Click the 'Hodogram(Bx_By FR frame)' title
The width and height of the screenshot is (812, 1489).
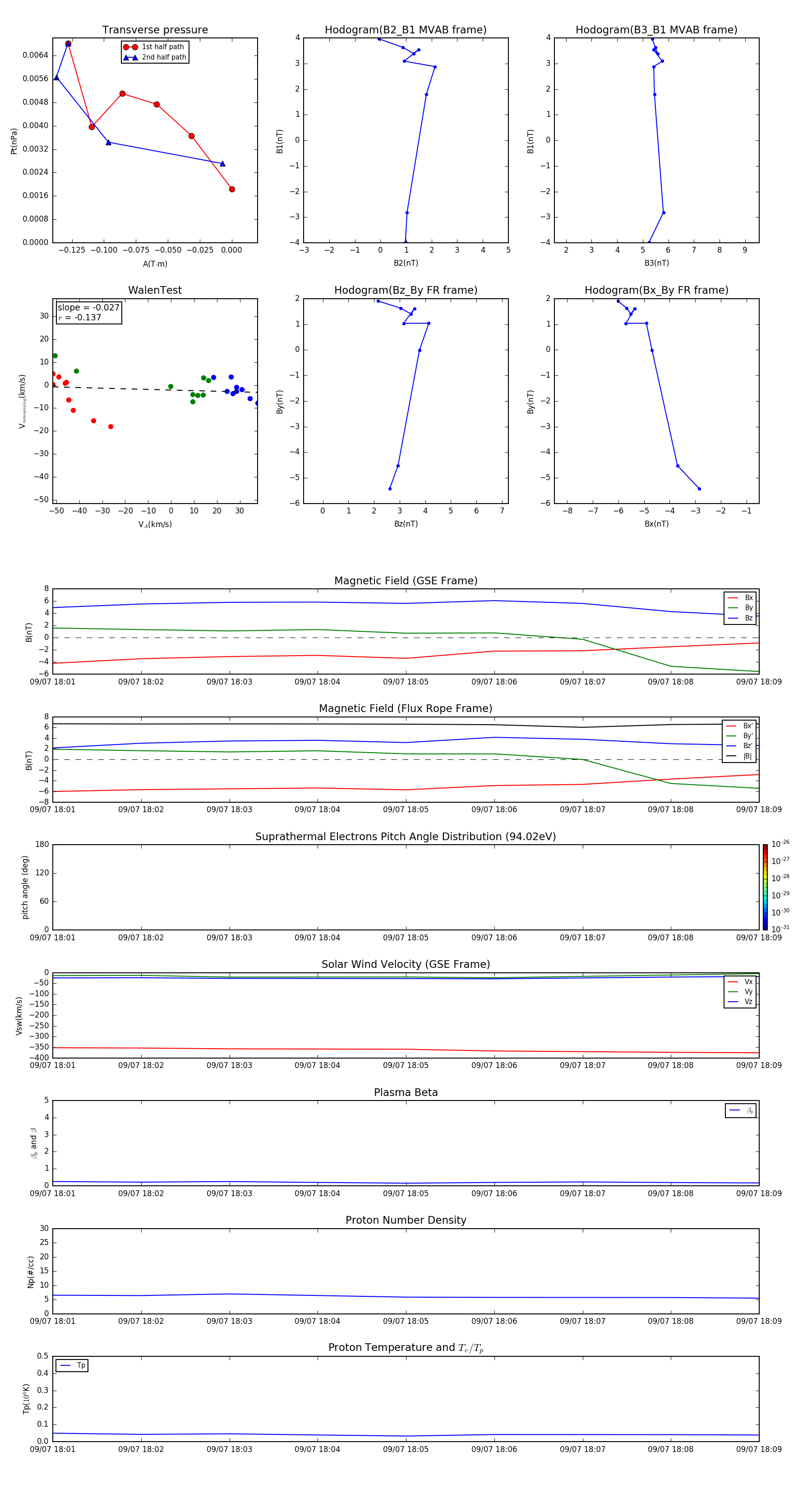point(656,290)
